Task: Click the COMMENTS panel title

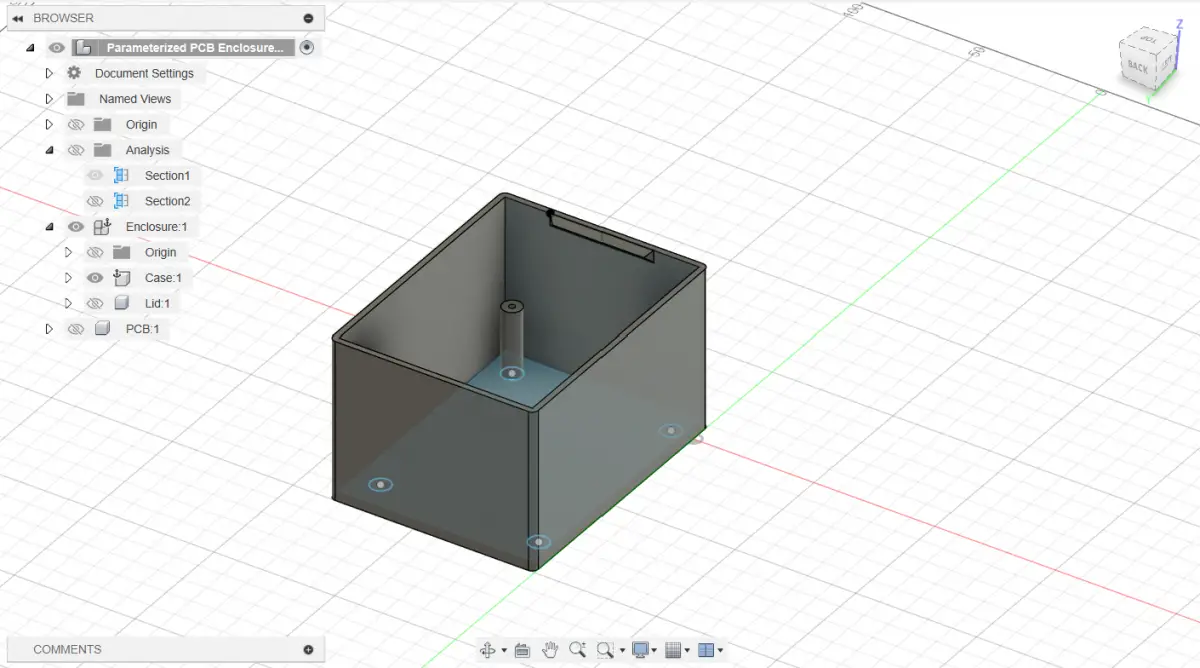Action: click(x=67, y=650)
